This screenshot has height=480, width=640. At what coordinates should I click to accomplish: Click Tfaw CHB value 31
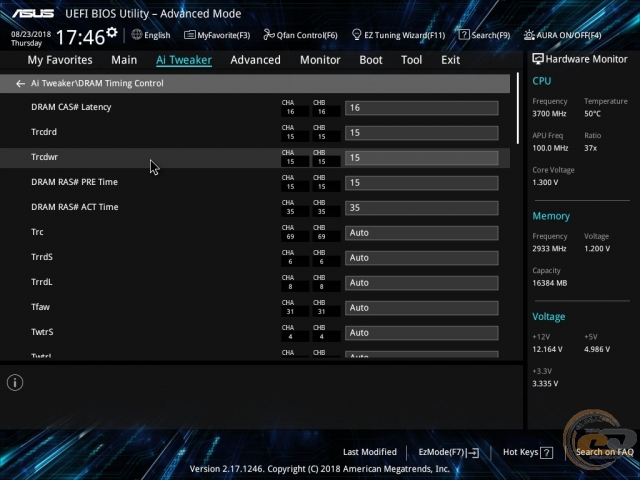(322, 312)
